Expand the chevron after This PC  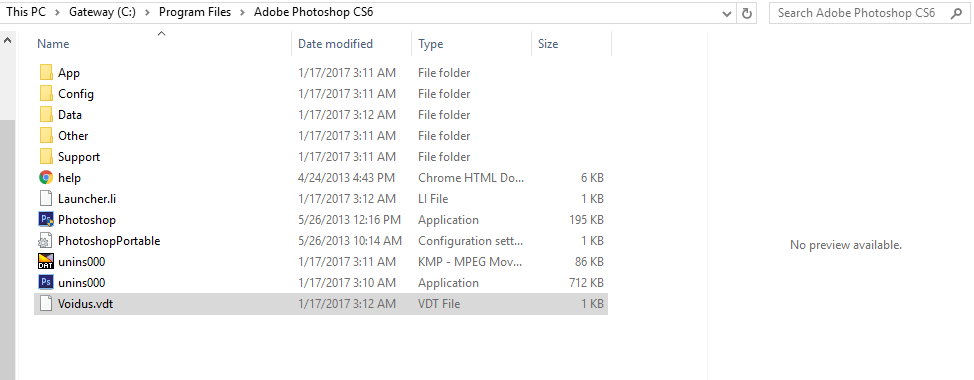coord(57,12)
